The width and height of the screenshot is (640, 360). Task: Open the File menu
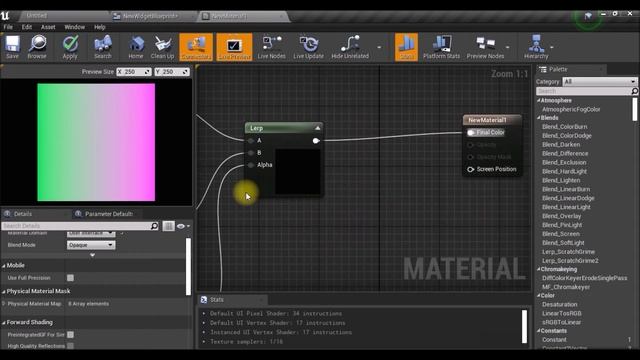[8, 27]
